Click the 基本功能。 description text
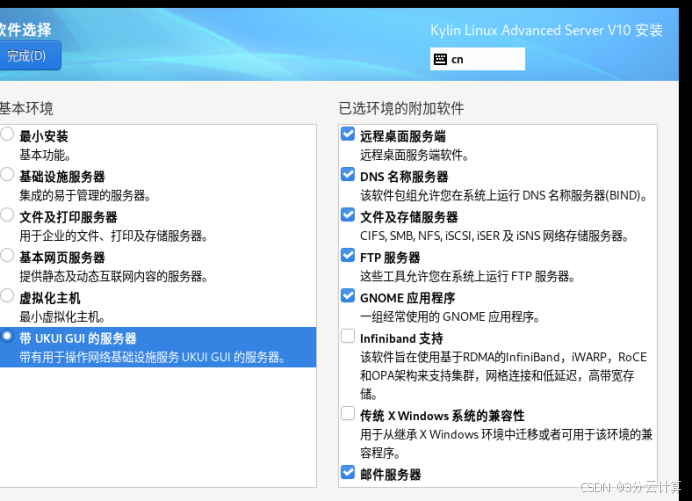Image resolution: width=692 pixels, height=501 pixels. coord(45,155)
